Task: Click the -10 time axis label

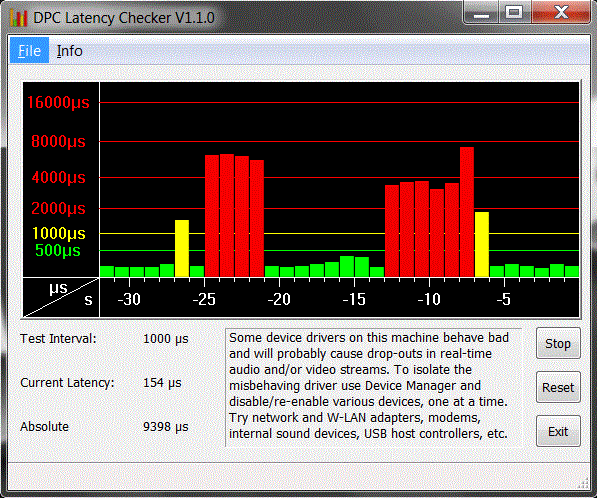Action: coord(429,299)
